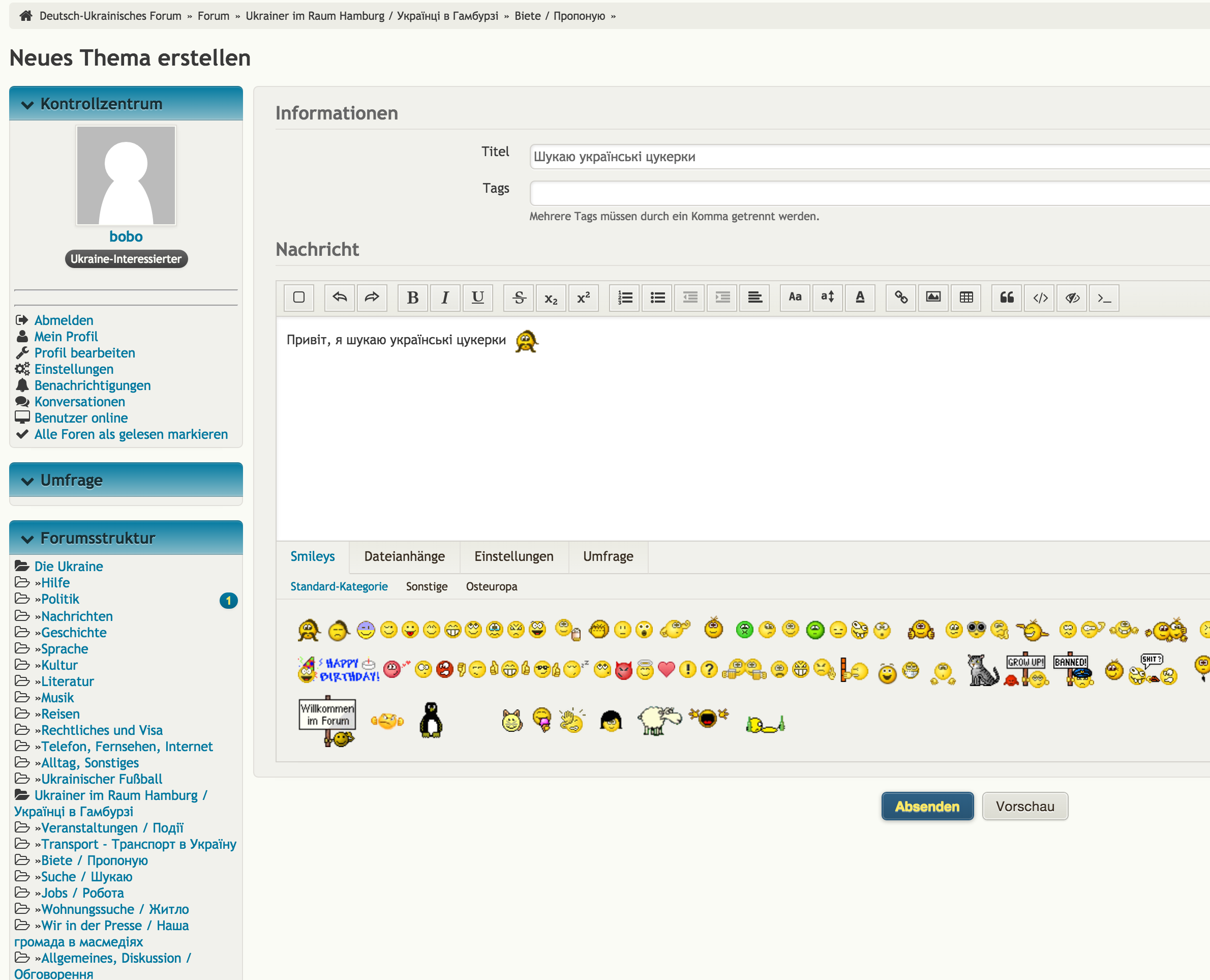Open Benachrichtigungen link
The image size is (1210, 980).
[93, 385]
